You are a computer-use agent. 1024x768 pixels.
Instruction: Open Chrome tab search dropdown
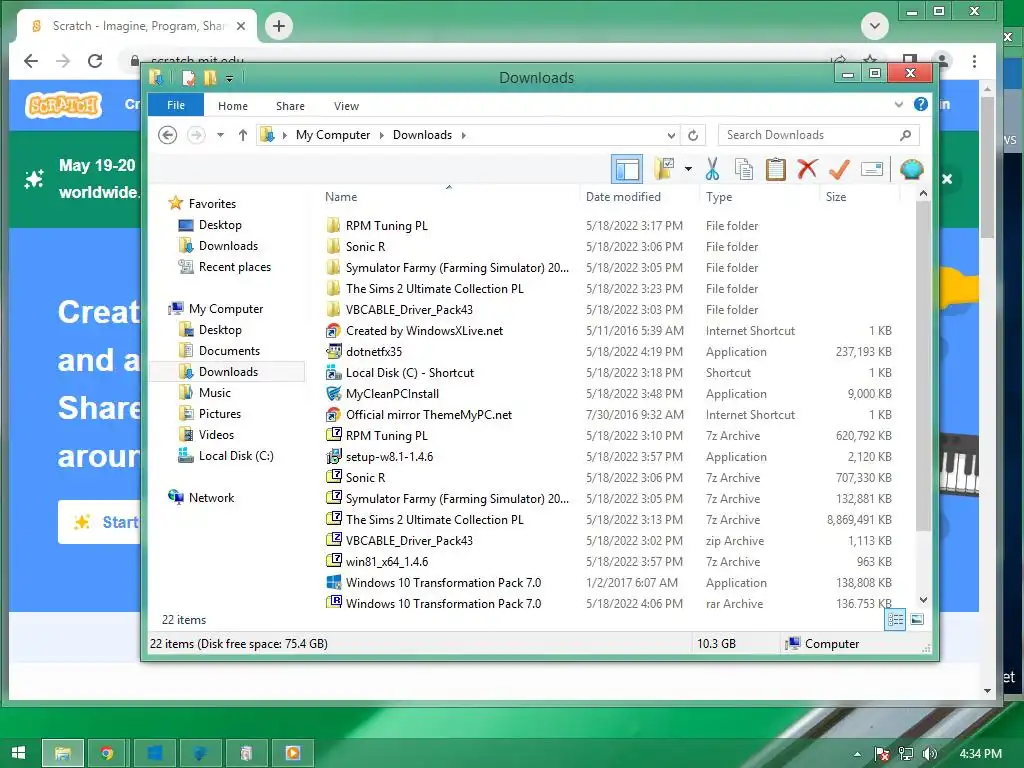point(874,26)
